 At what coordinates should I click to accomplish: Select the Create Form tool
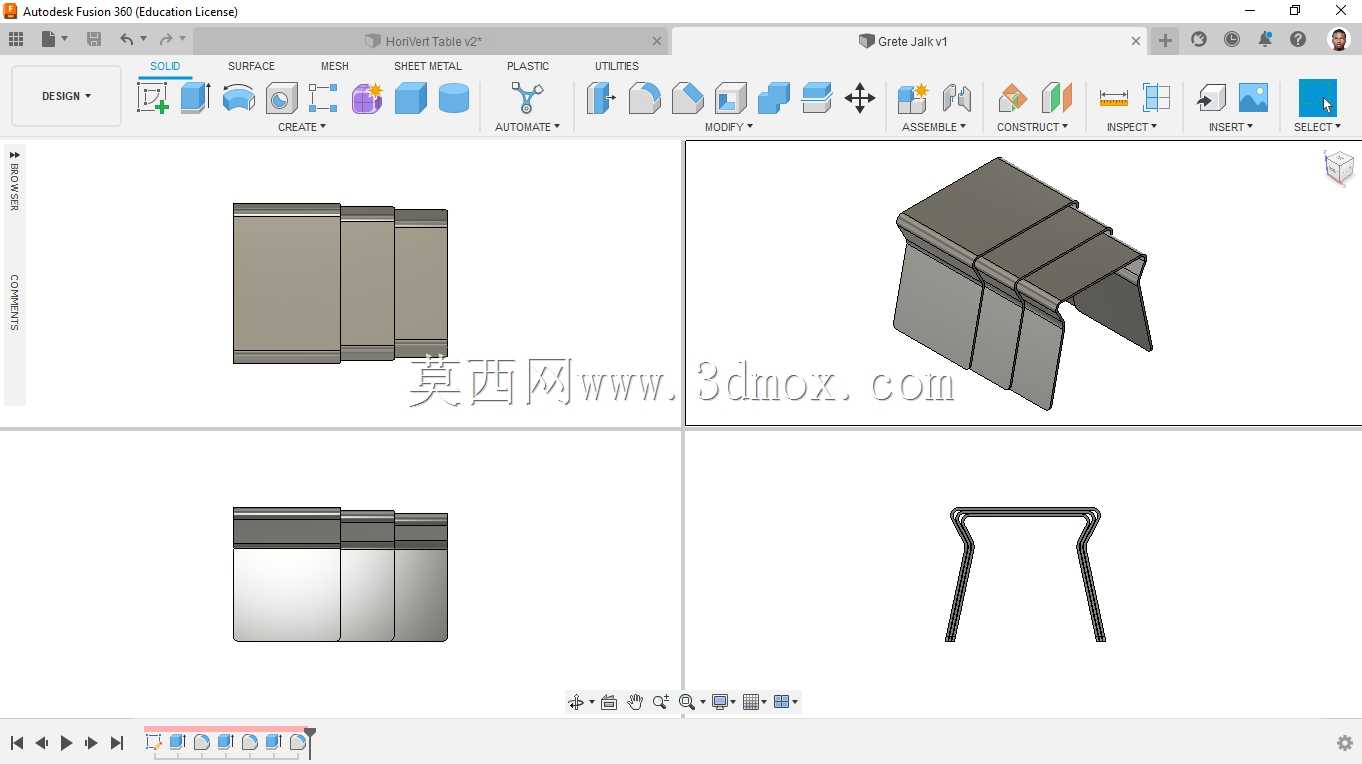click(367, 98)
